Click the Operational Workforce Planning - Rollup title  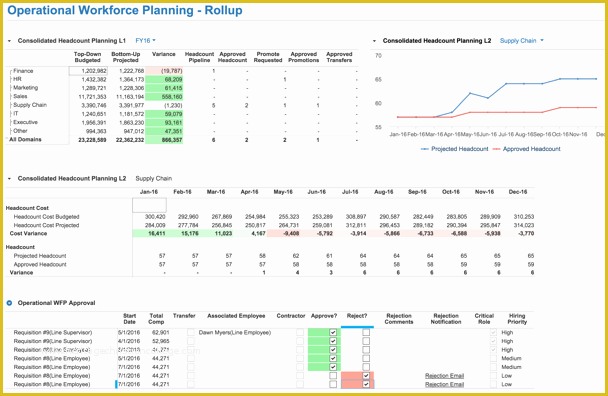[x=125, y=10]
